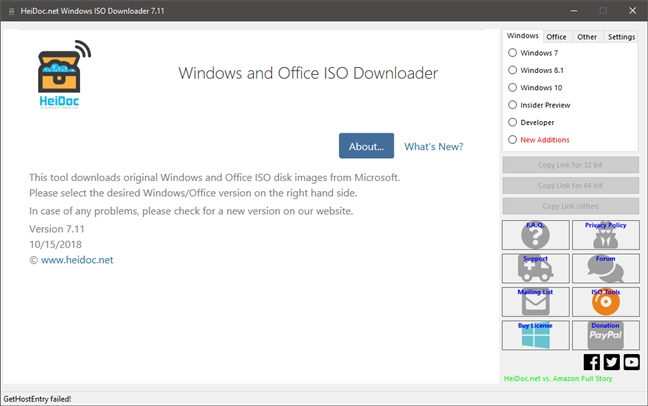
Task: Click the Support ambulance icon
Action: [x=536, y=268]
